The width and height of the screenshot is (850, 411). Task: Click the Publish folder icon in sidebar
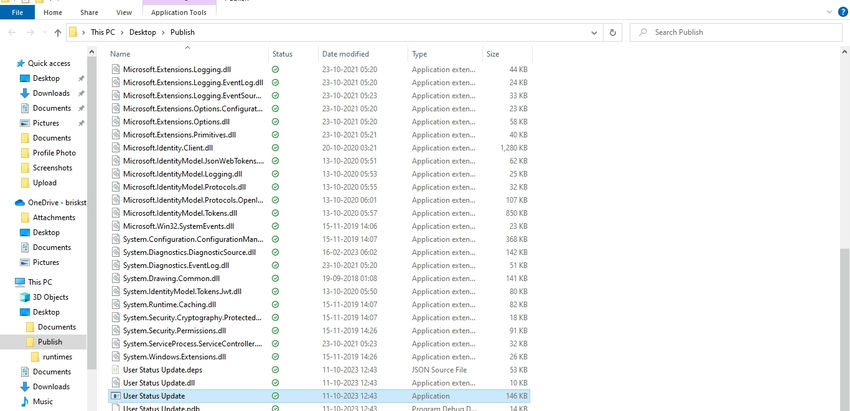[x=30, y=342]
